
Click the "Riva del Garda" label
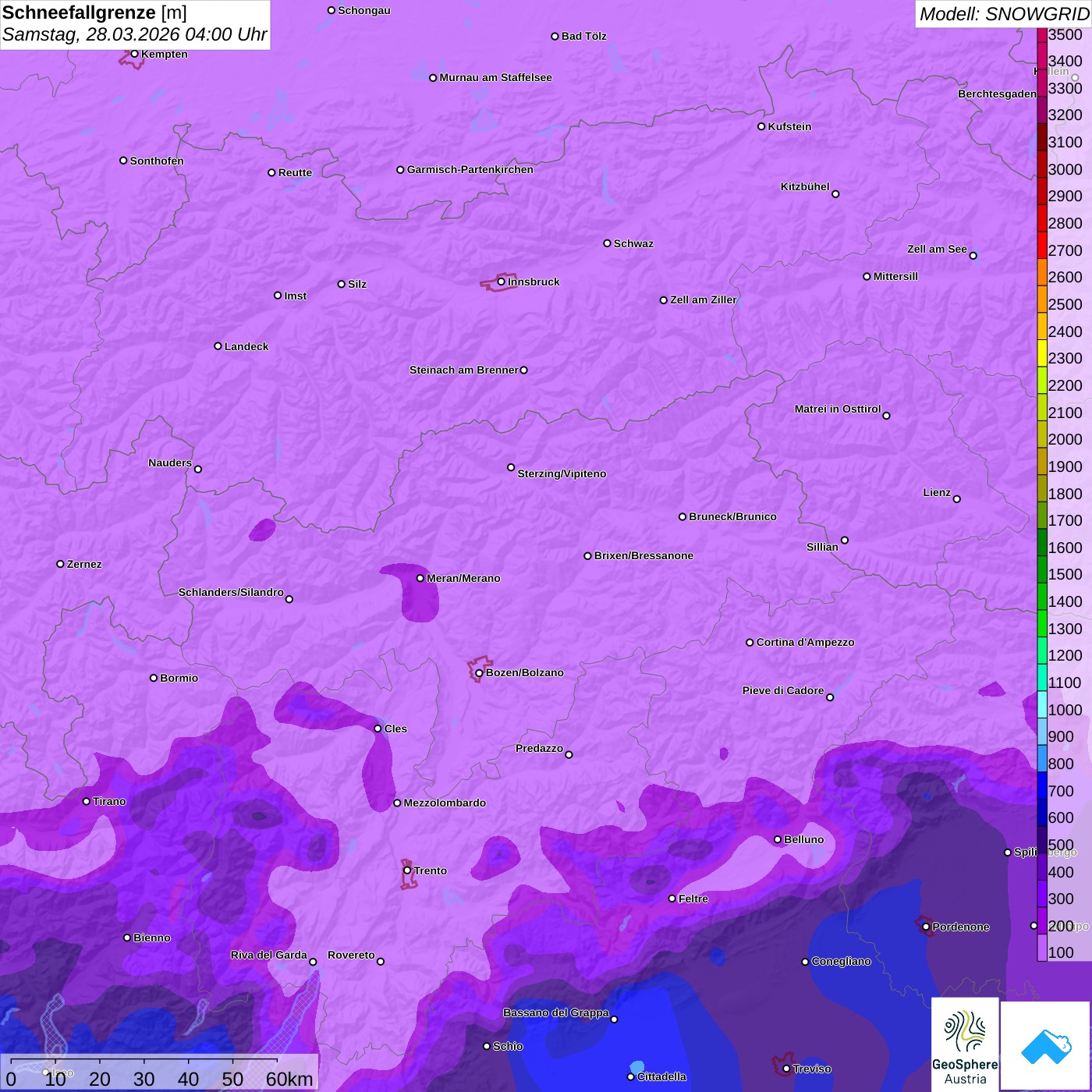[x=269, y=955]
